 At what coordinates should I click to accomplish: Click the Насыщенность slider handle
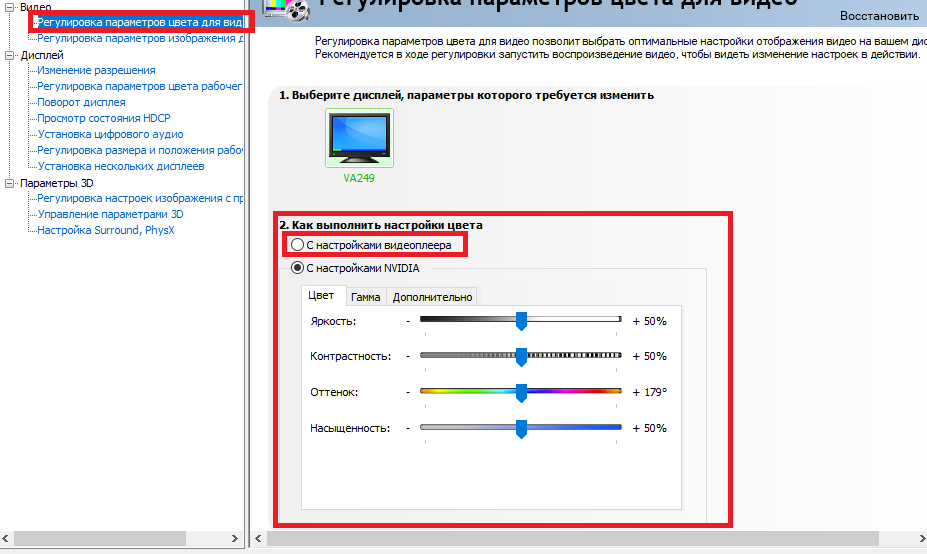click(521, 429)
